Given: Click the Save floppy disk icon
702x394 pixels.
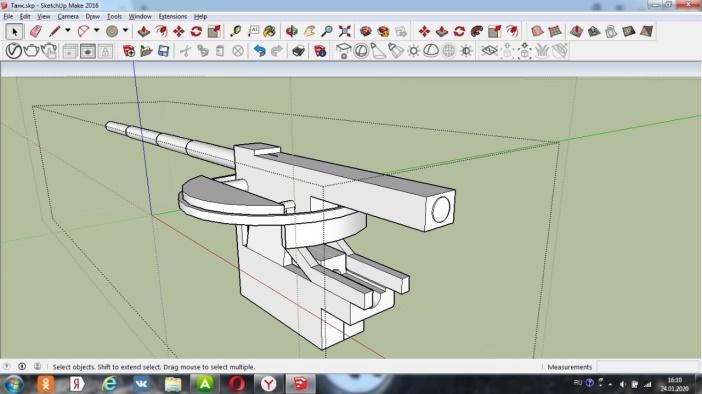Looking at the screenshot, I should click(x=163, y=51).
